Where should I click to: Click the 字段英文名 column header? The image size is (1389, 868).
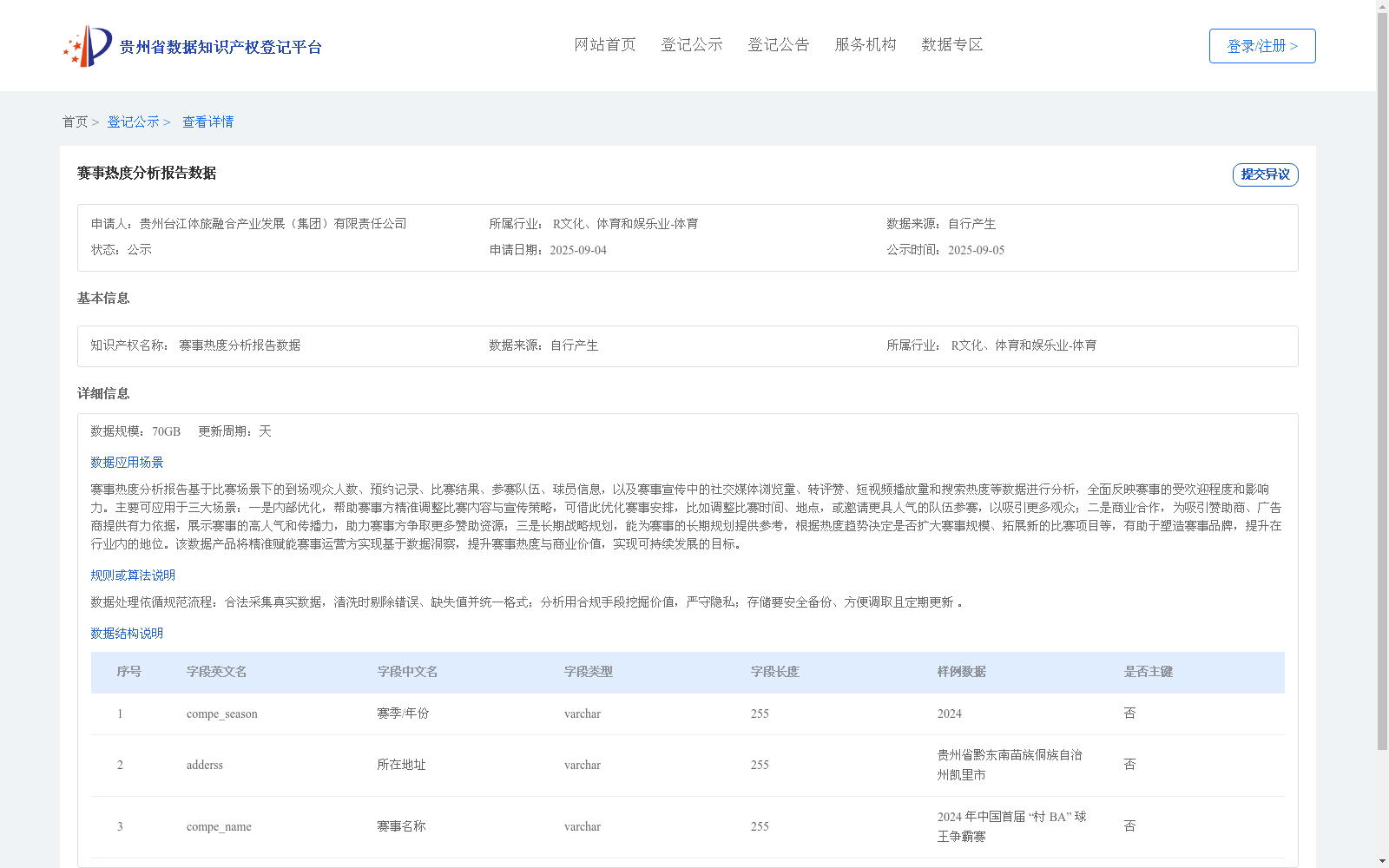pos(217,672)
